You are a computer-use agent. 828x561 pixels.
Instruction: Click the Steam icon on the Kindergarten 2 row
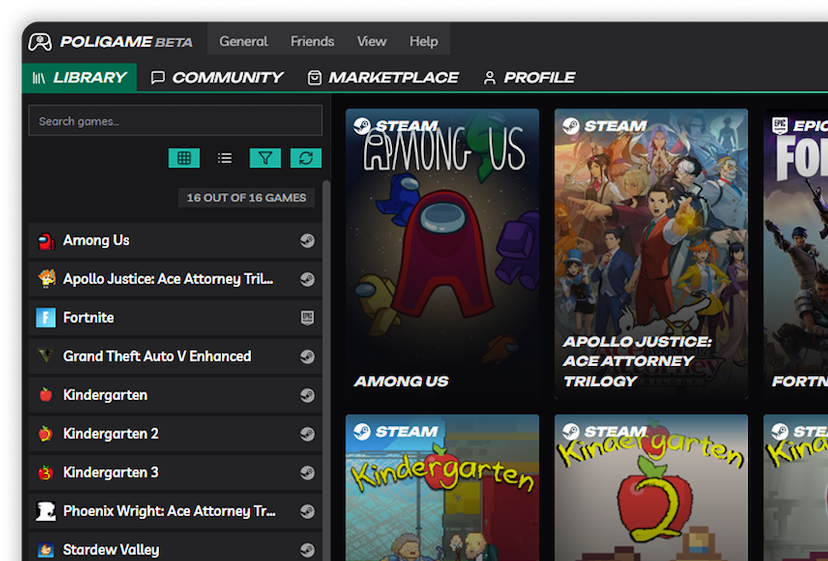[307, 434]
